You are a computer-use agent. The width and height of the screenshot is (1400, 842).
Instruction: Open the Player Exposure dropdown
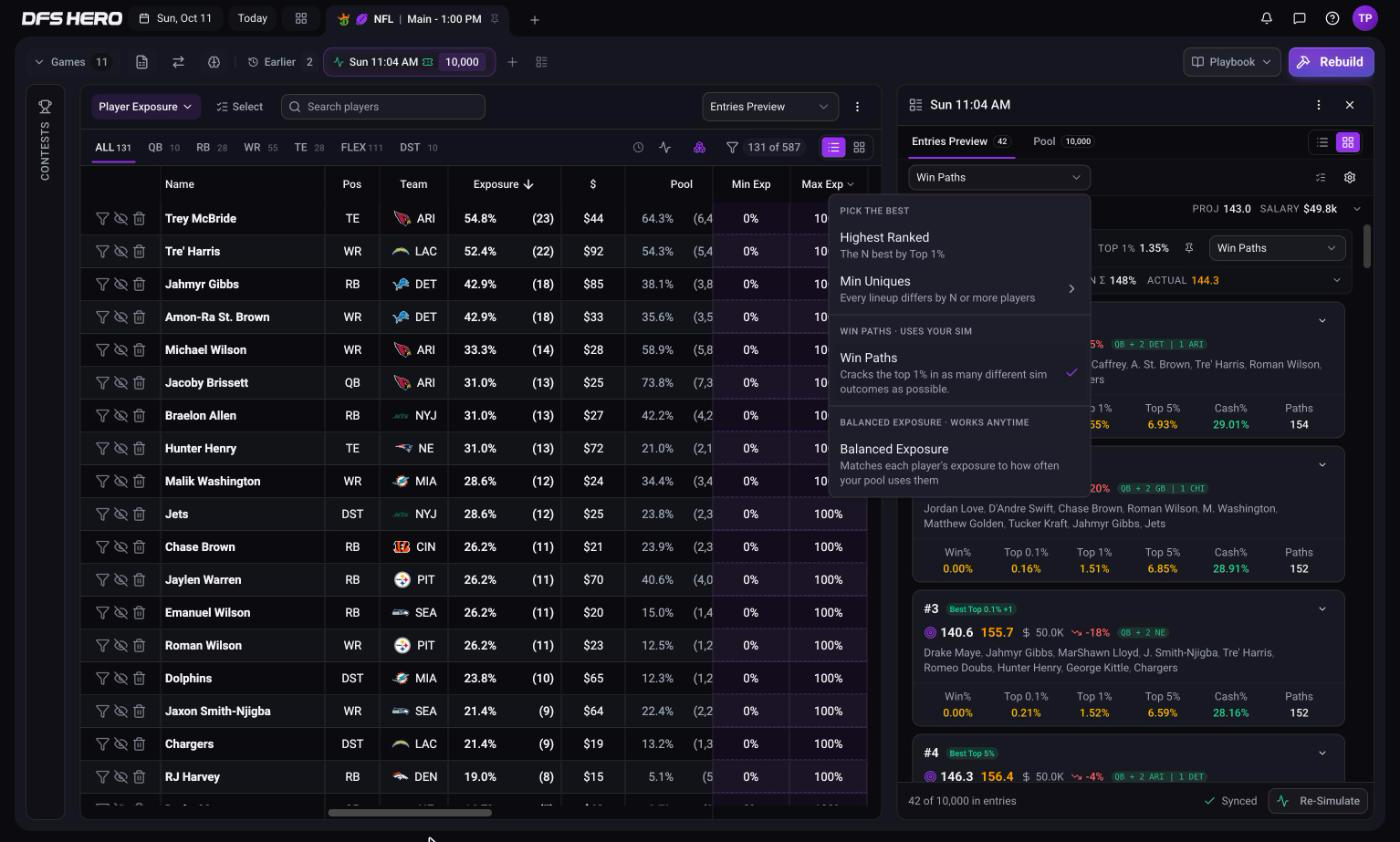[145, 107]
